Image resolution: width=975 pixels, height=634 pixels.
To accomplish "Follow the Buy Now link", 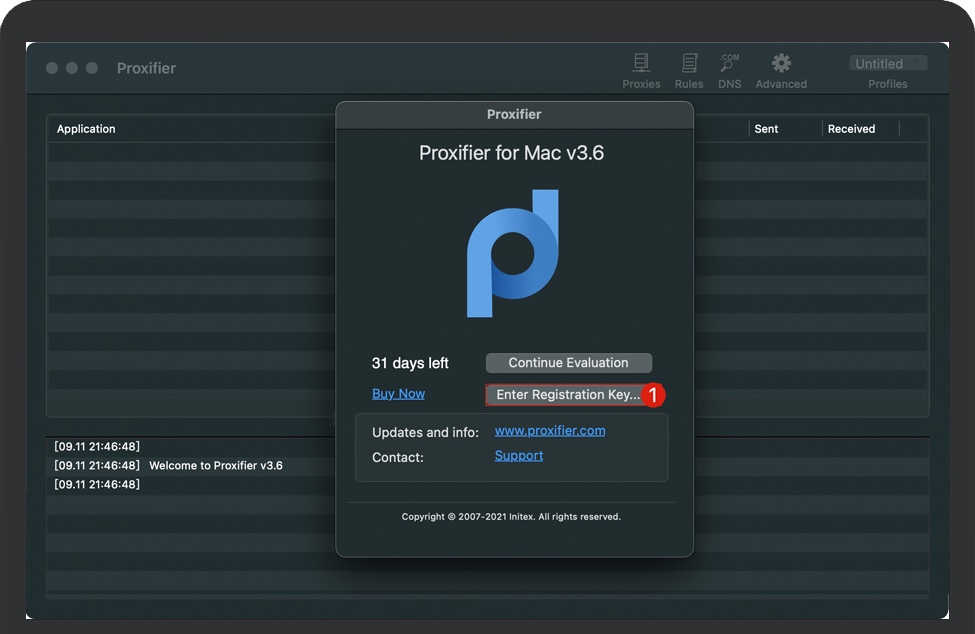I will [x=398, y=394].
